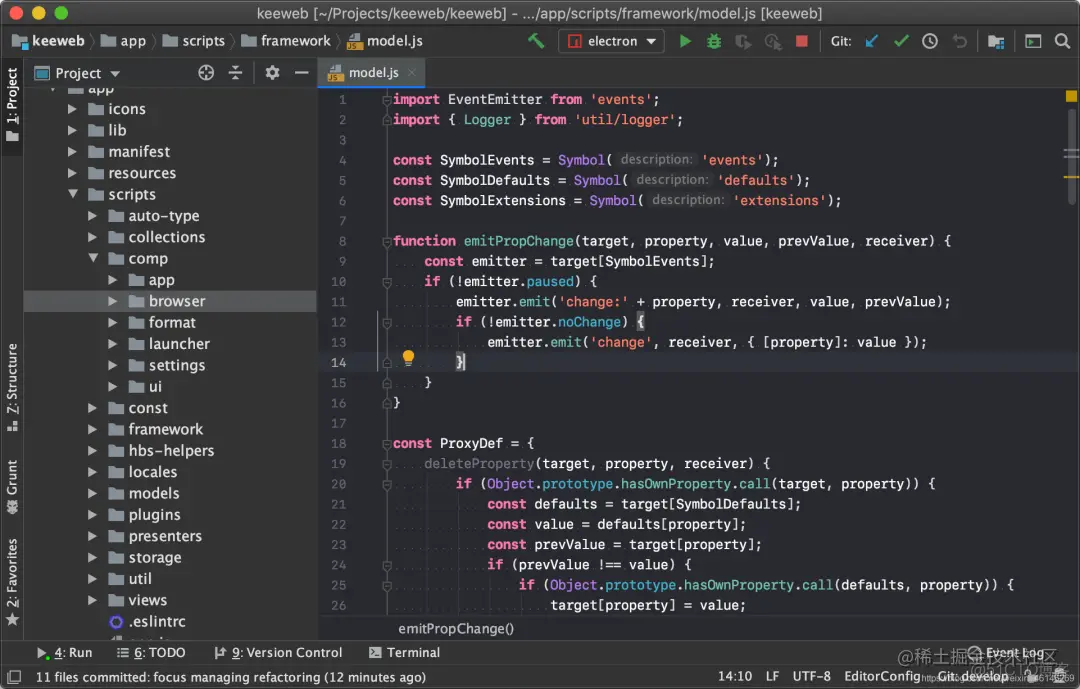Screen dimensions: 1080x689
Task: Open project structure folder icon
Action: coord(996,42)
